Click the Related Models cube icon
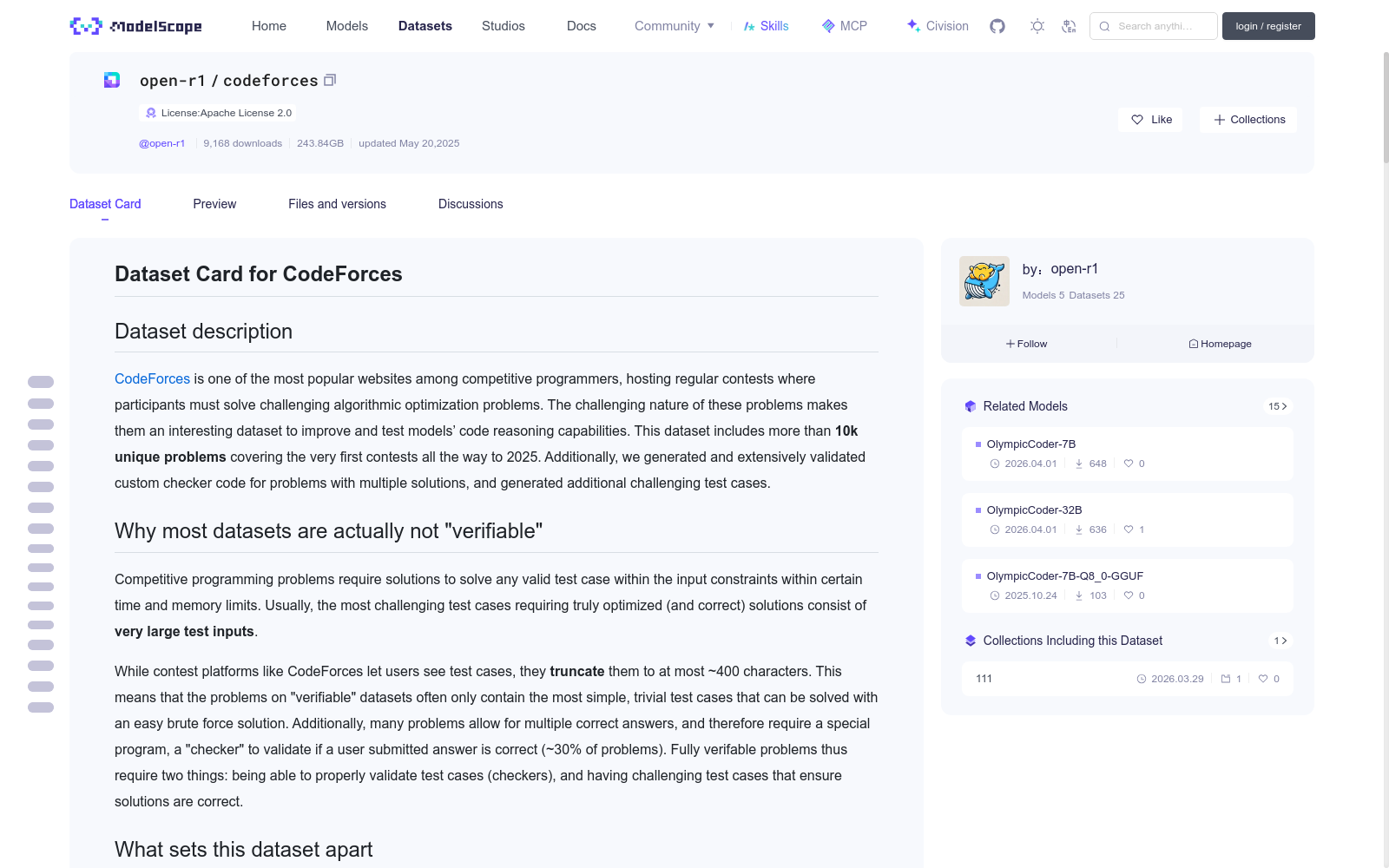The height and width of the screenshot is (868, 1389). 971,406
